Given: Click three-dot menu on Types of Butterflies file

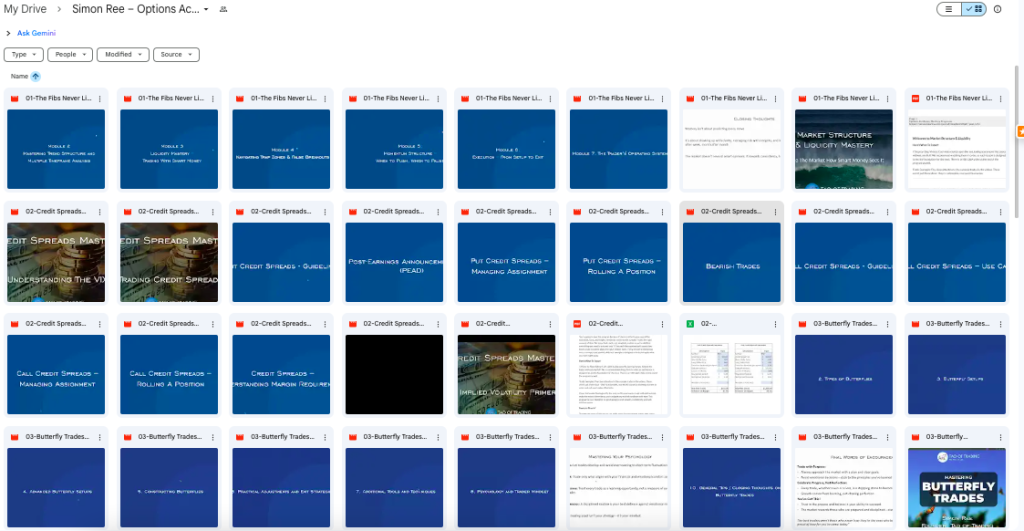Looking at the screenshot, I should (885, 324).
